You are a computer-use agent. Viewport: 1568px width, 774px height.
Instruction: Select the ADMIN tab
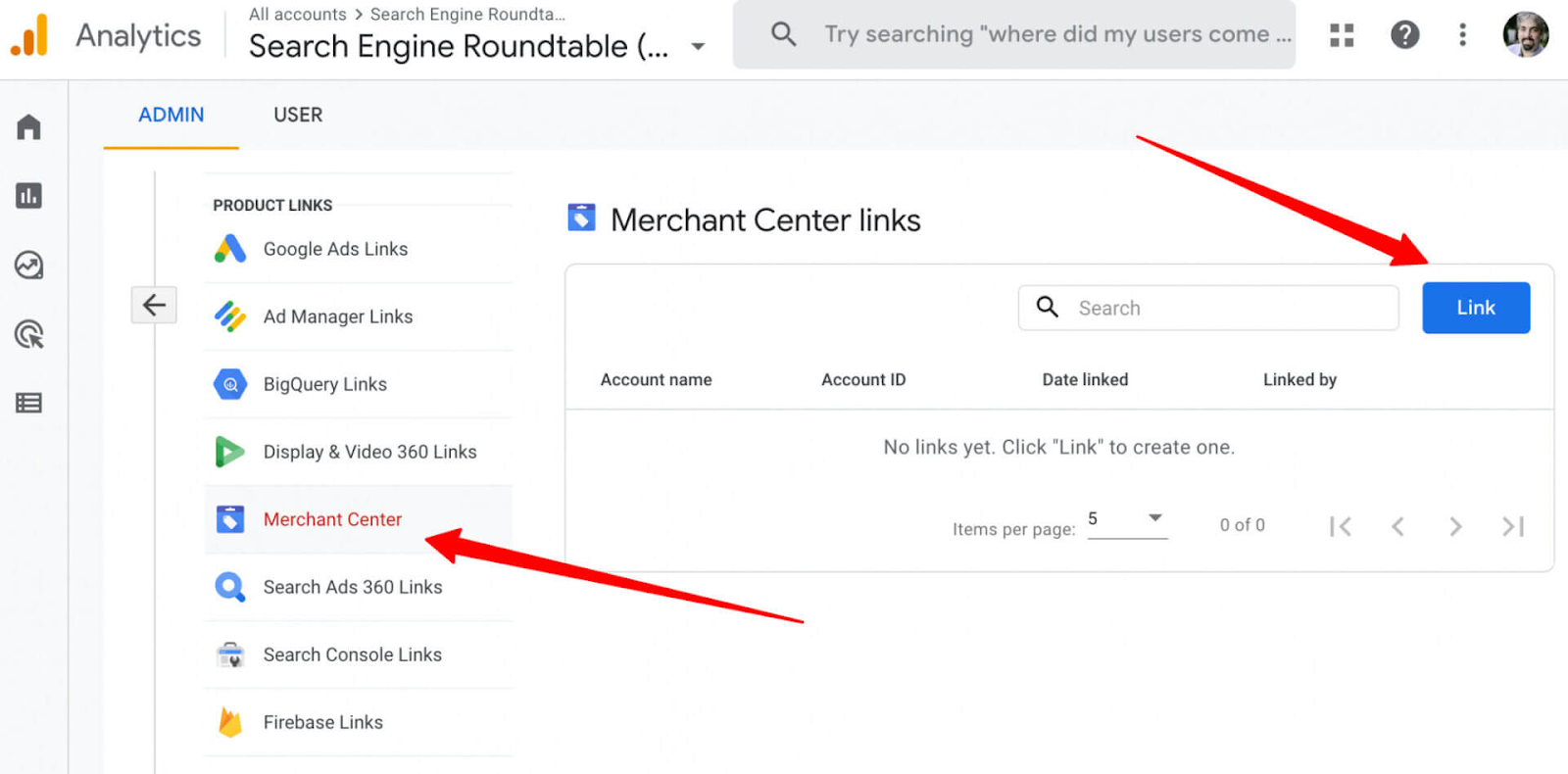[x=171, y=115]
